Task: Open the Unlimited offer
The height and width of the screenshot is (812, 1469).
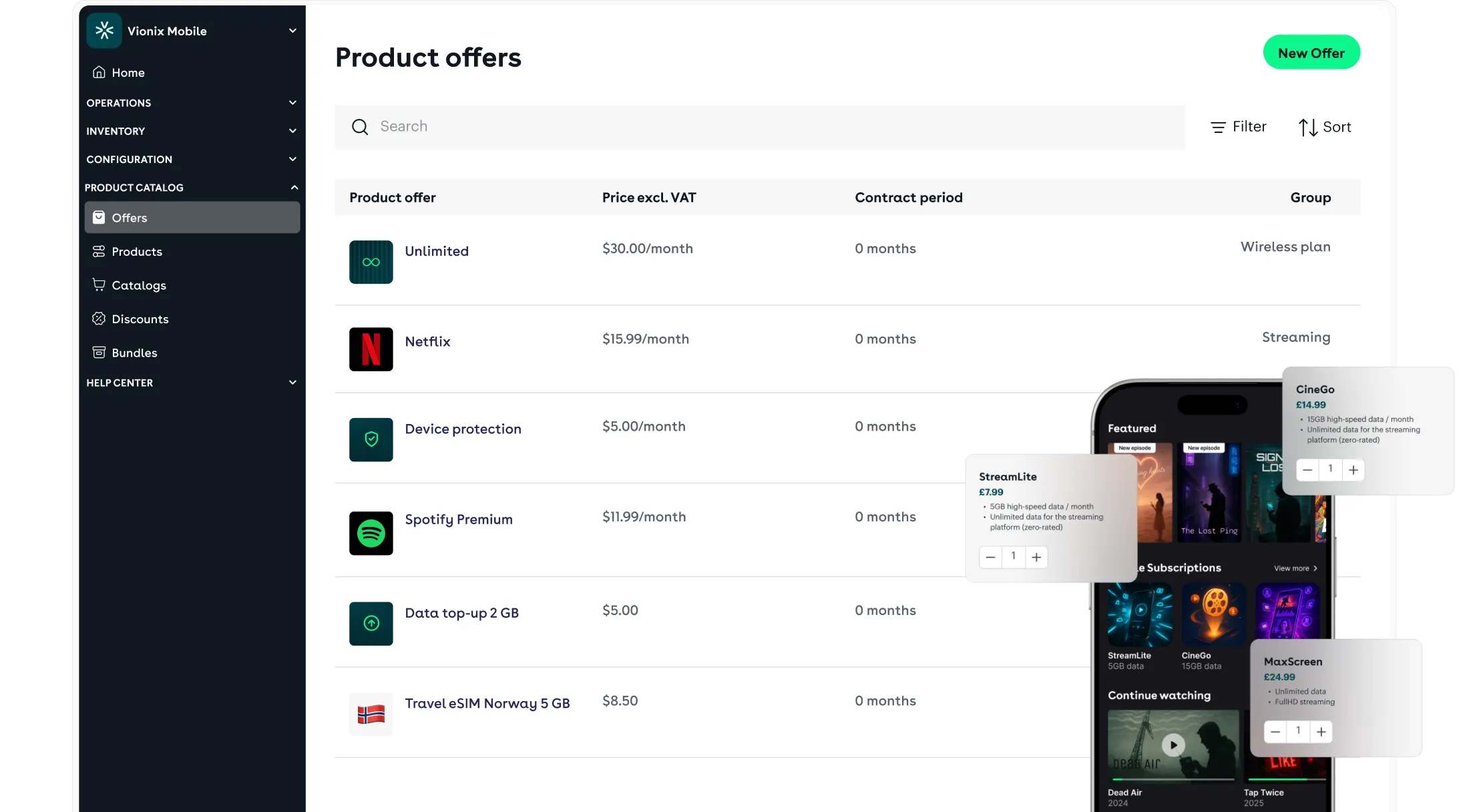Action: [437, 251]
